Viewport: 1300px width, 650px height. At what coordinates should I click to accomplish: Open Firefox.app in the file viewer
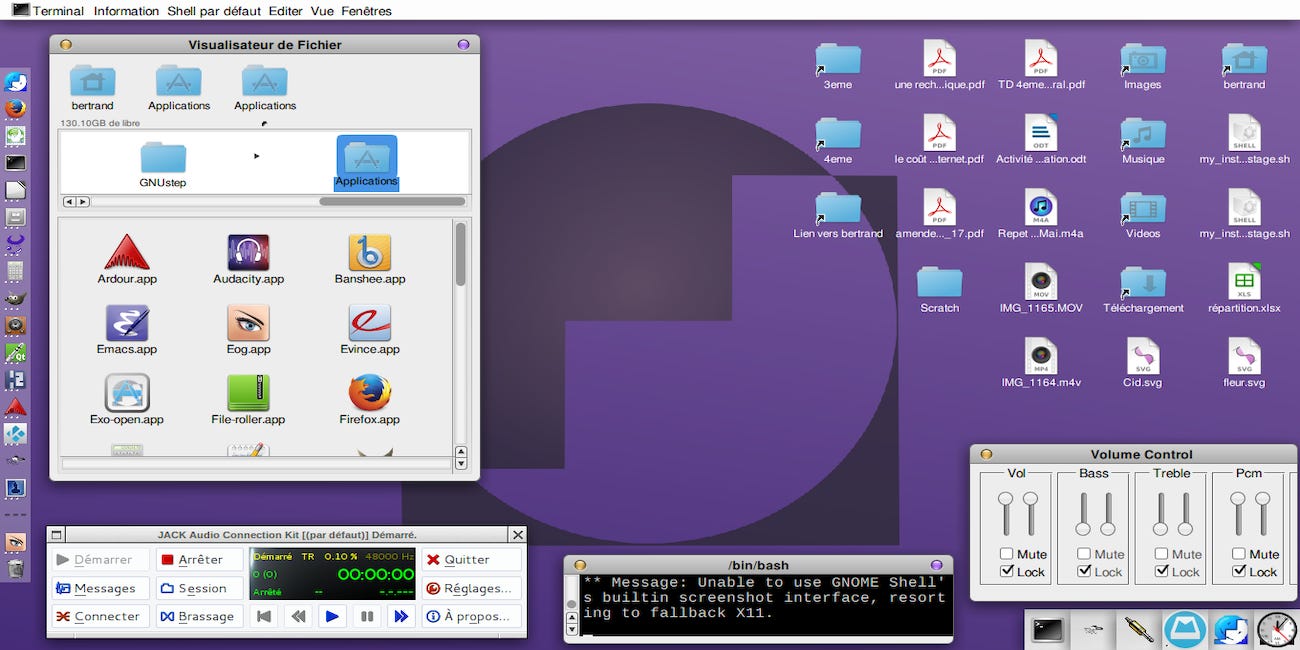tap(369, 397)
